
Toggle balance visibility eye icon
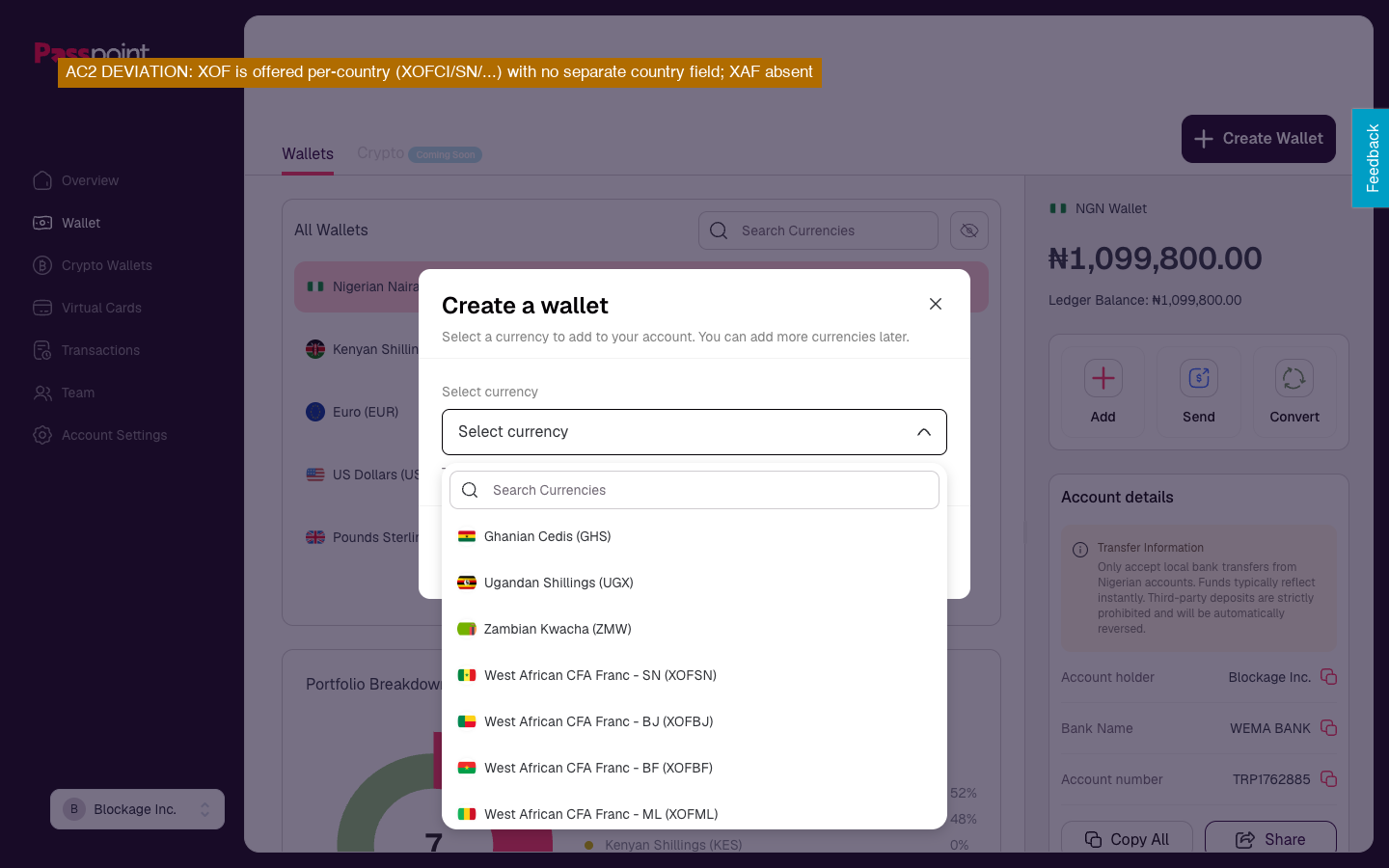[x=969, y=231]
